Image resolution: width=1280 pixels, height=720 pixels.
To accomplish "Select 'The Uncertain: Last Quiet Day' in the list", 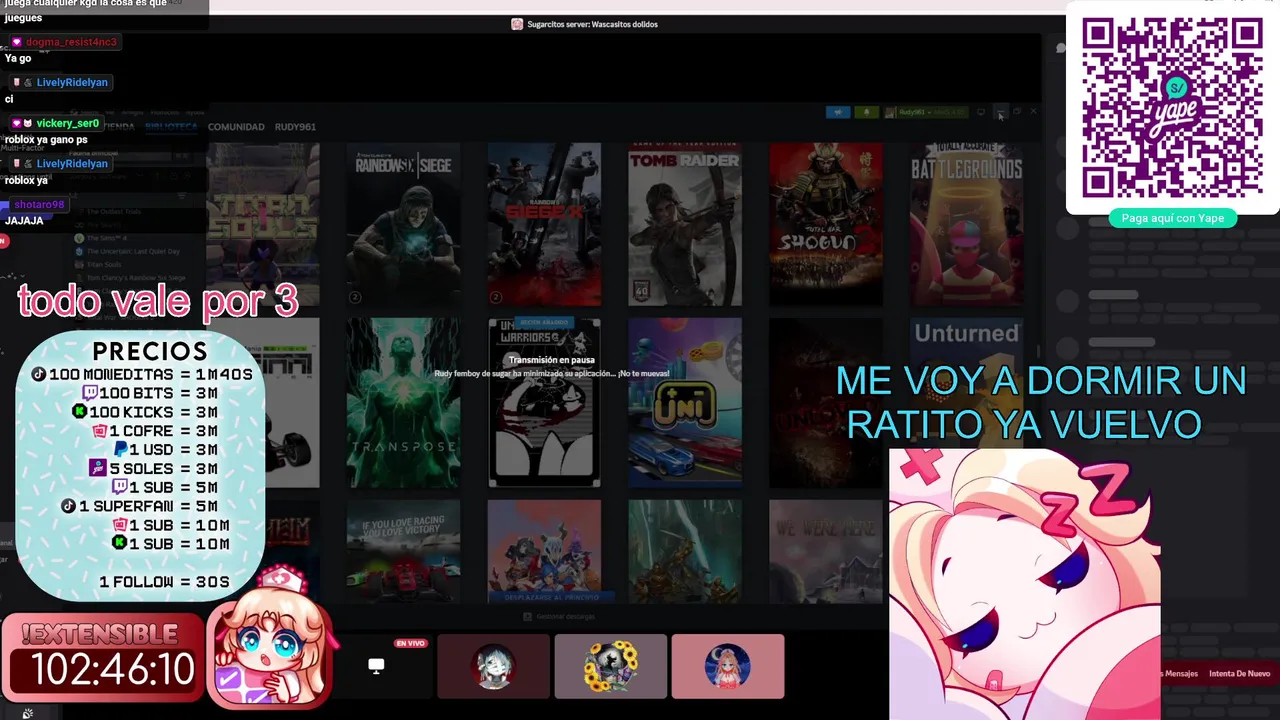I will coord(133,251).
